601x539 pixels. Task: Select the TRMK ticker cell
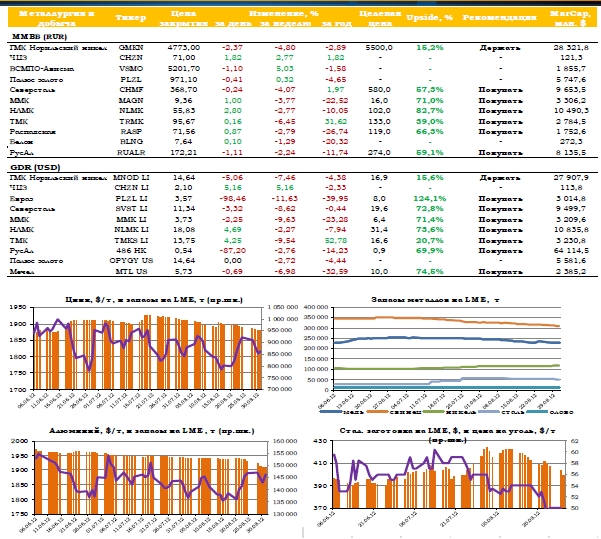[x=131, y=122]
